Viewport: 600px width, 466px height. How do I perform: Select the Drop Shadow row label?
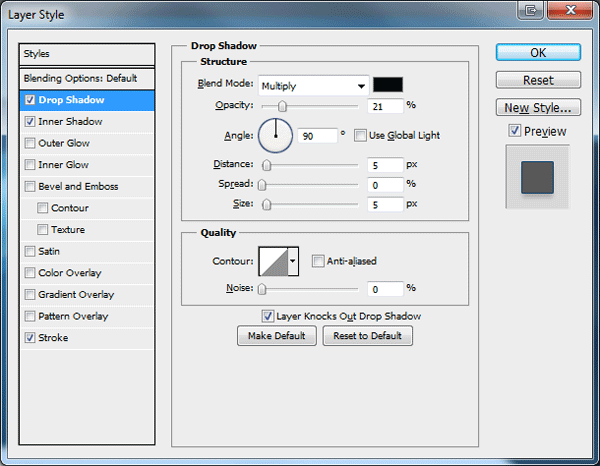[x=71, y=100]
